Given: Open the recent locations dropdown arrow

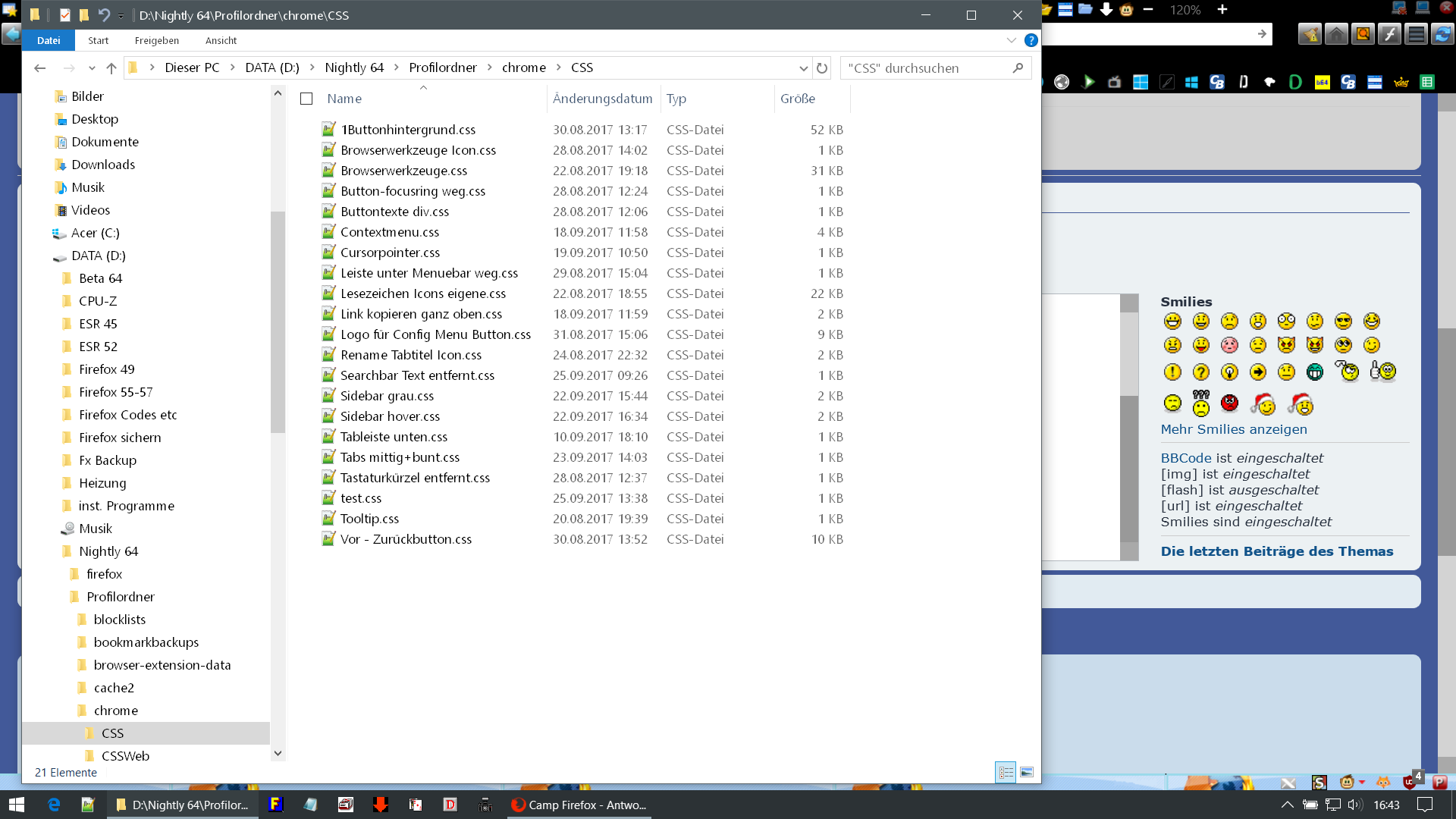Looking at the screenshot, I should click(x=92, y=68).
